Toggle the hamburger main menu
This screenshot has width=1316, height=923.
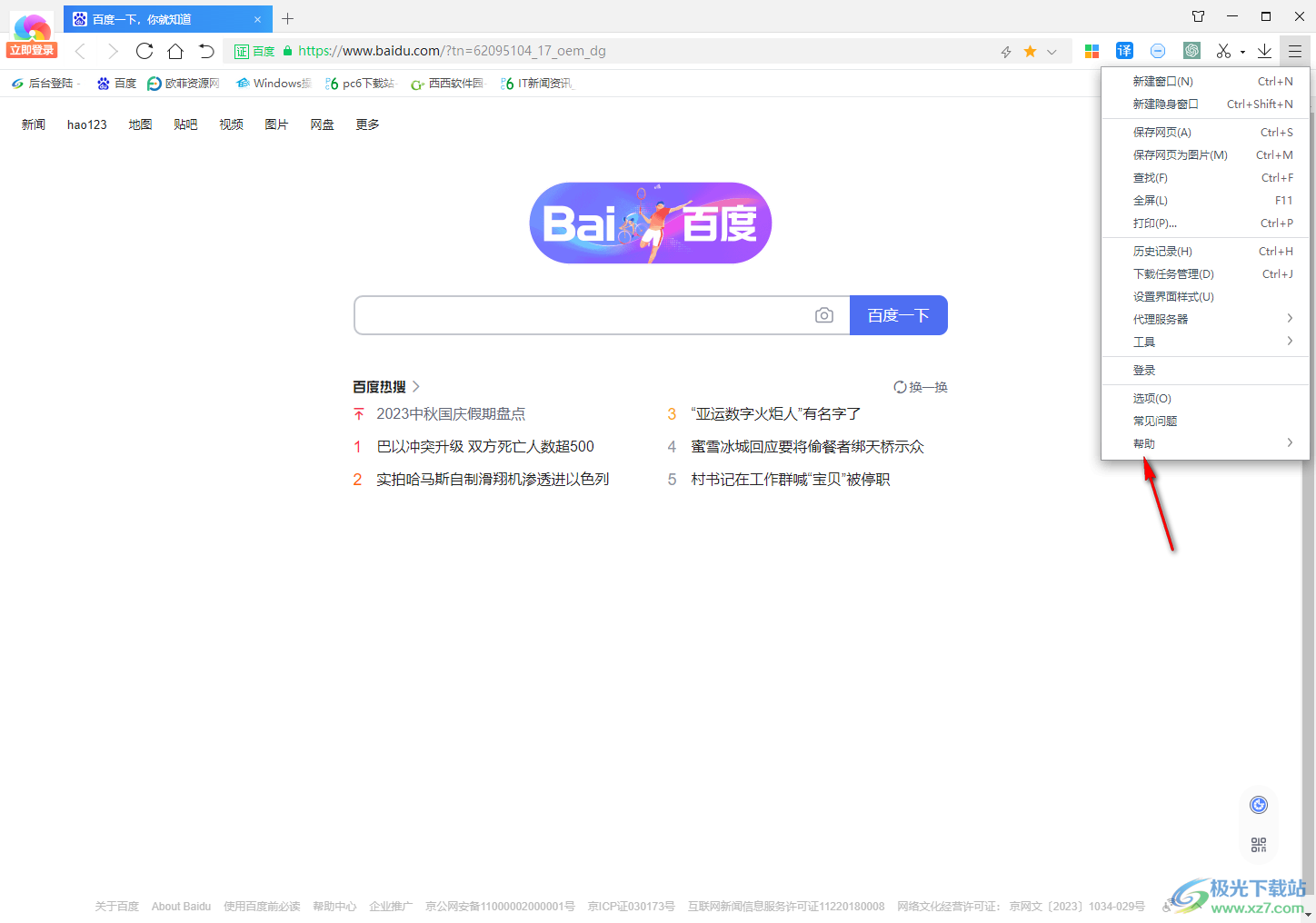click(1295, 51)
